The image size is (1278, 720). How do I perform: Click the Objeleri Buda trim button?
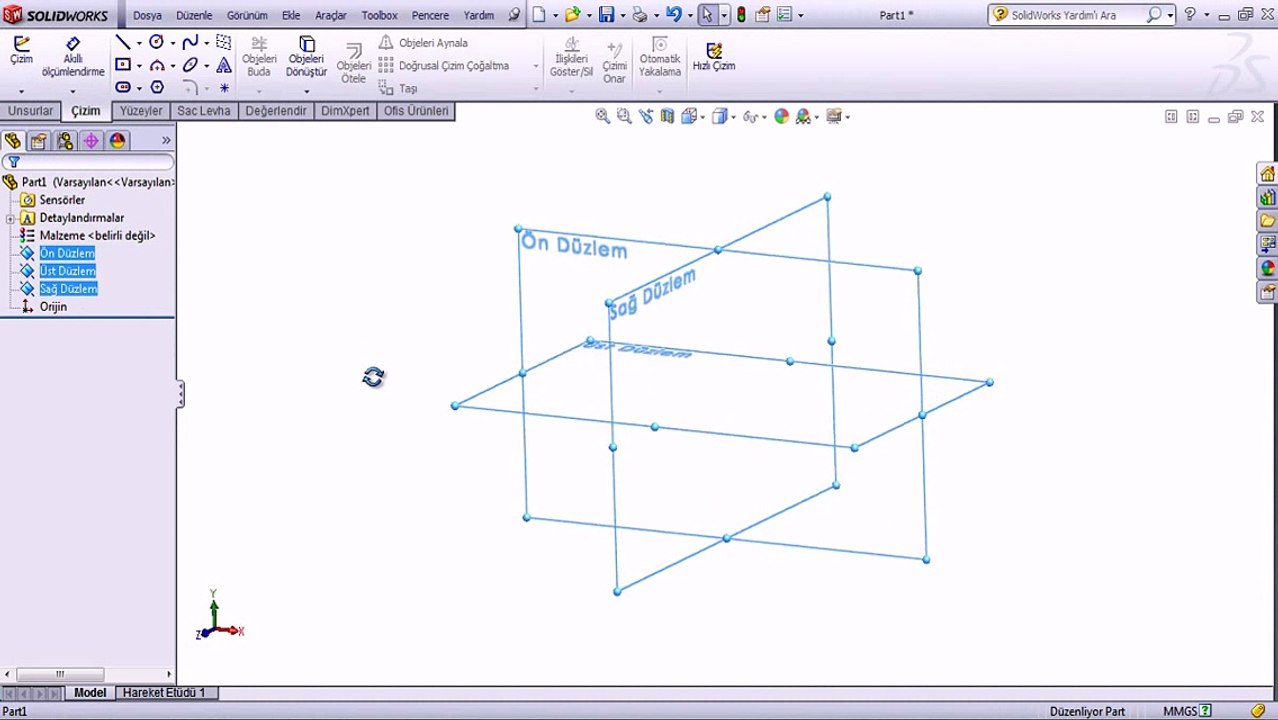[259, 58]
